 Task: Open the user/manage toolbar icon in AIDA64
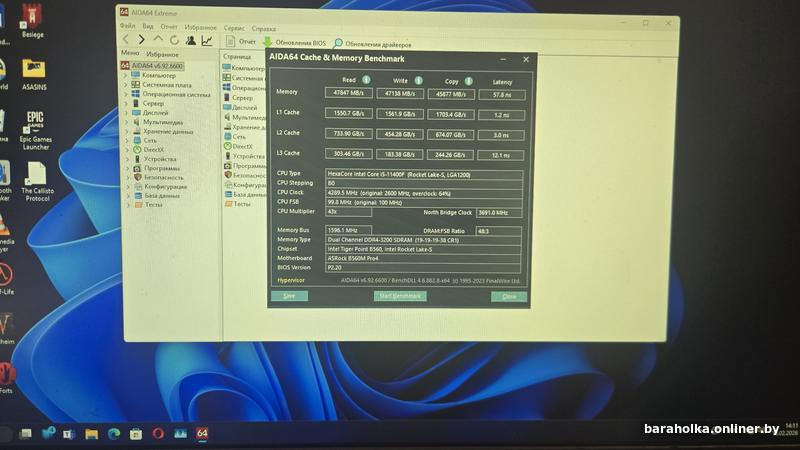coord(190,40)
